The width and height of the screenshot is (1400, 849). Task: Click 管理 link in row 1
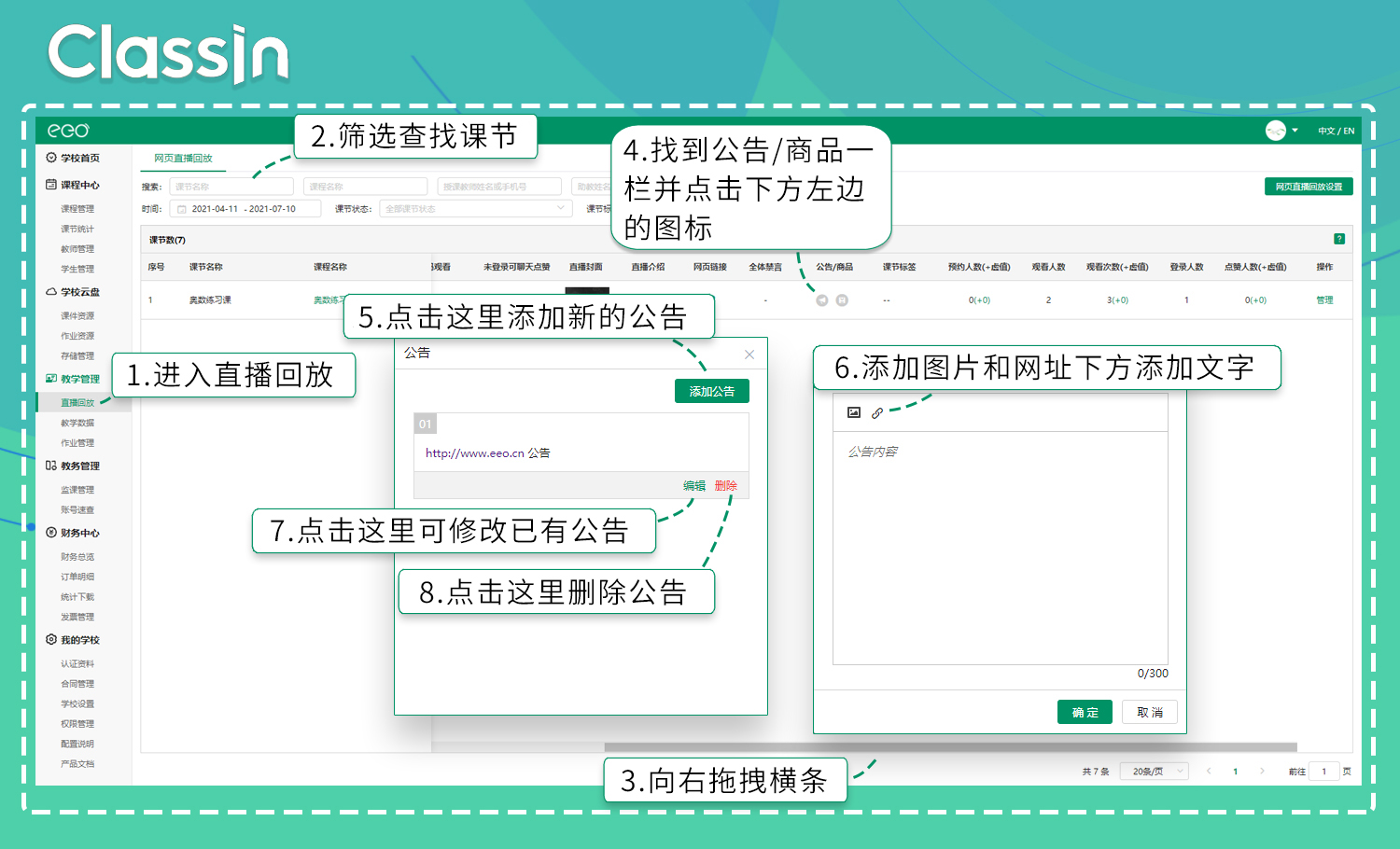1325,300
